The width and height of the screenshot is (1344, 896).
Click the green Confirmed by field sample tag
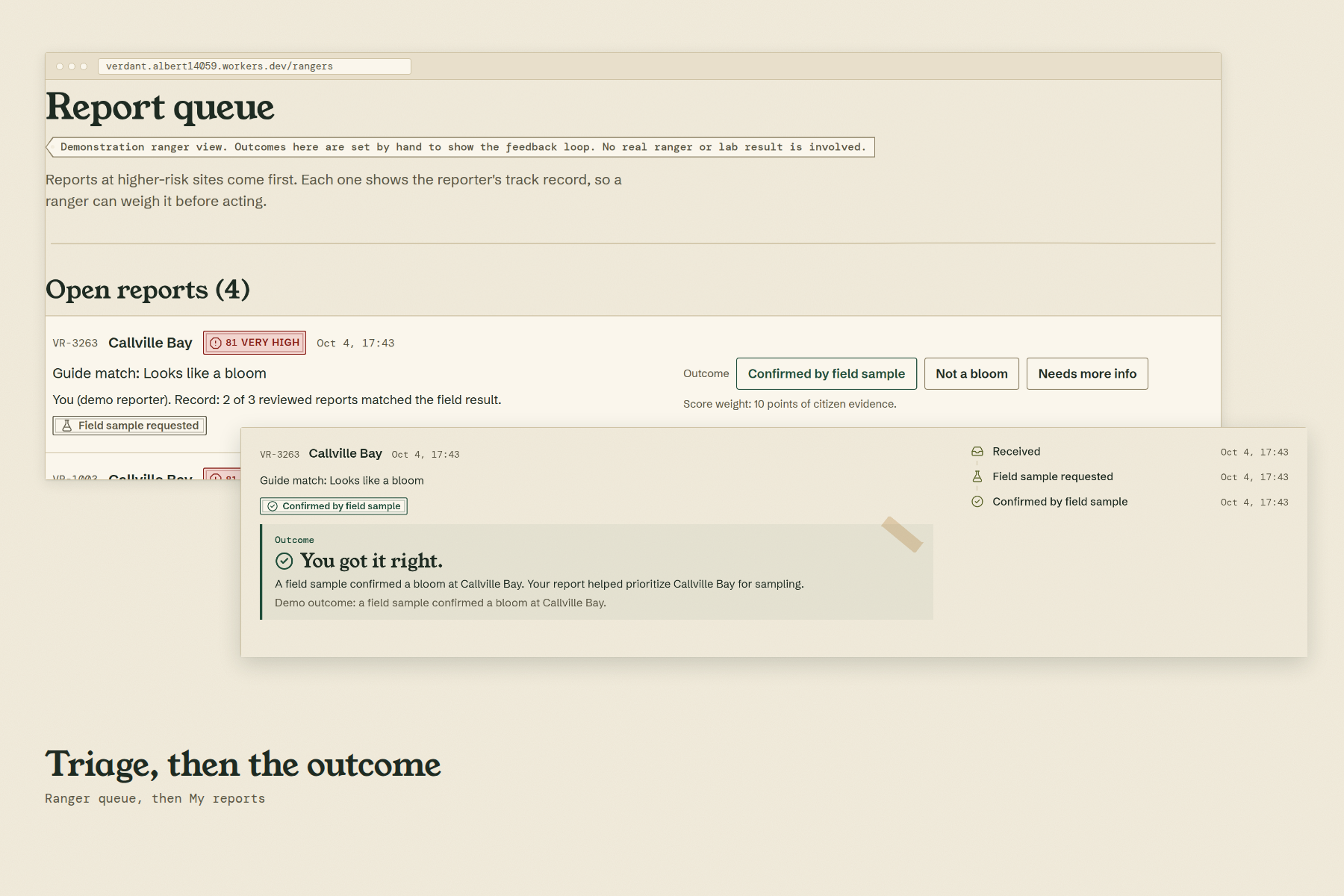(x=334, y=506)
